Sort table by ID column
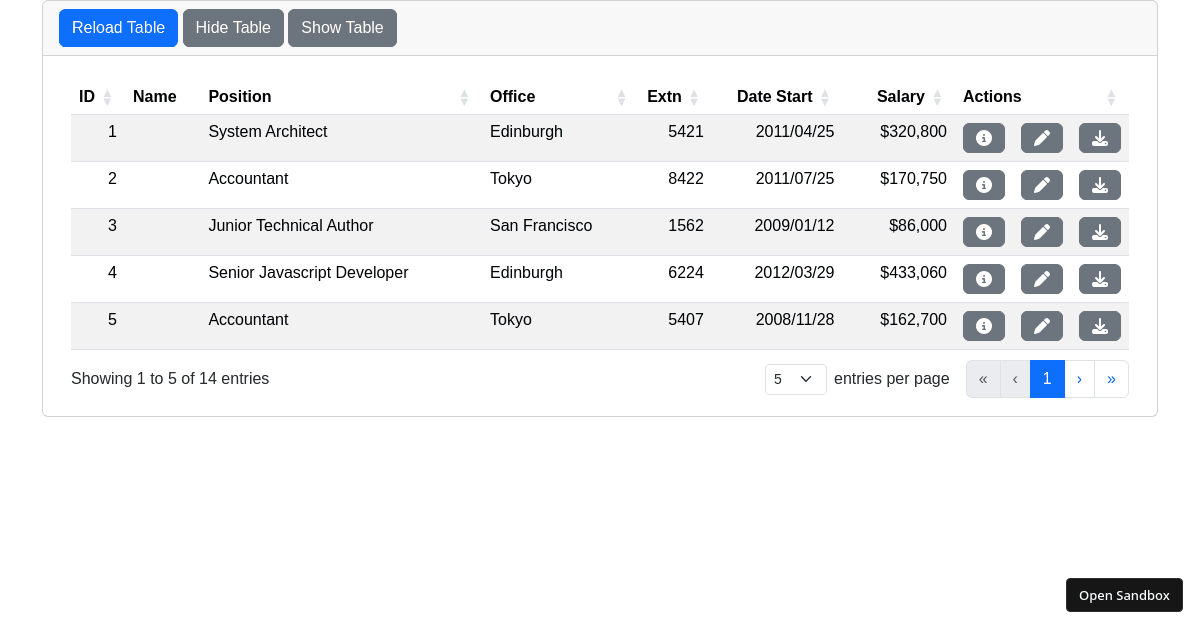The image size is (1200, 630). click(98, 97)
